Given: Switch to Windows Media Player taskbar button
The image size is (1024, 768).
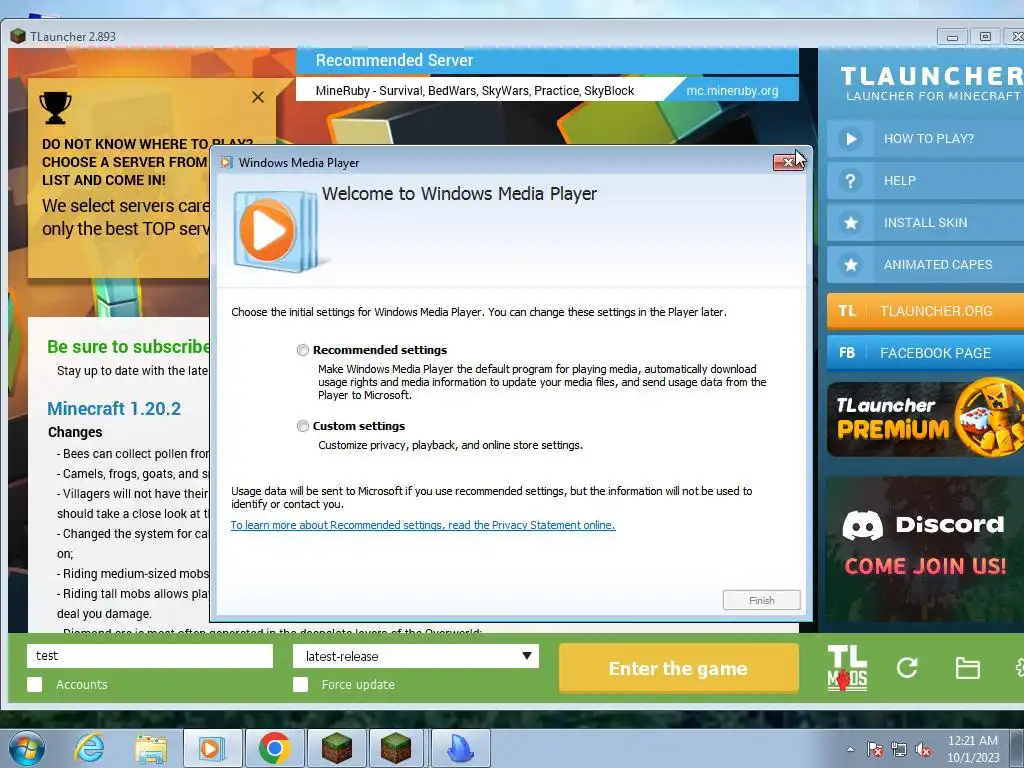Looking at the screenshot, I should coord(212,748).
